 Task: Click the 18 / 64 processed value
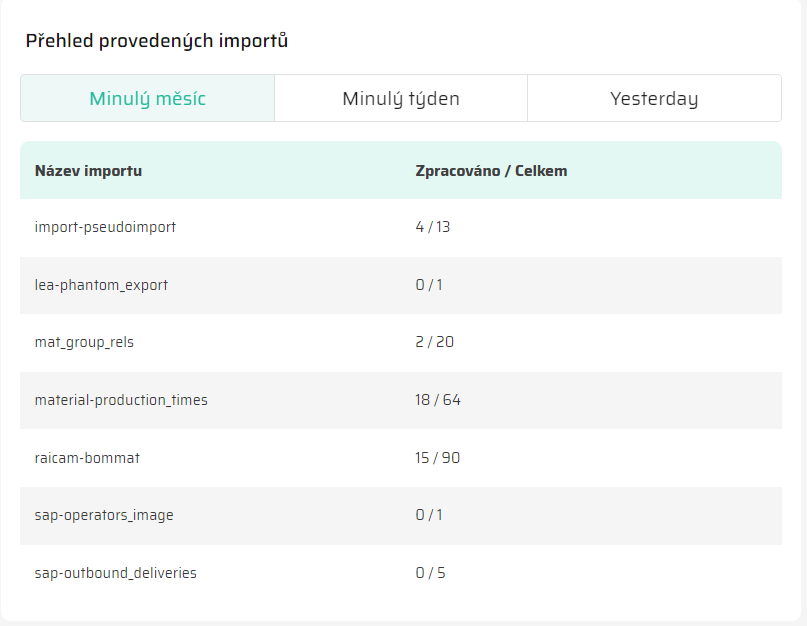[x=438, y=400]
